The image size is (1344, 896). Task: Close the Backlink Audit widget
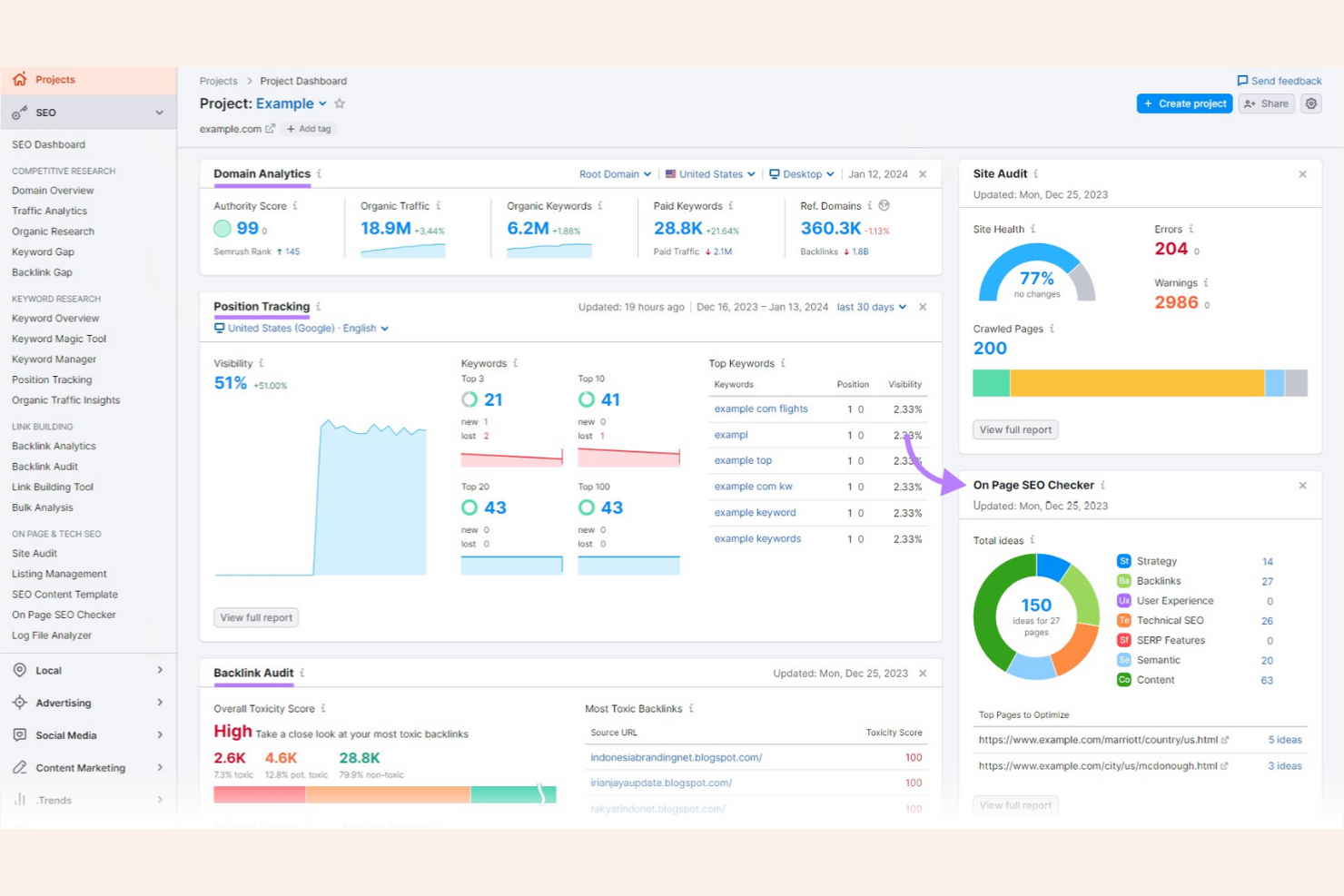[x=923, y=674]
